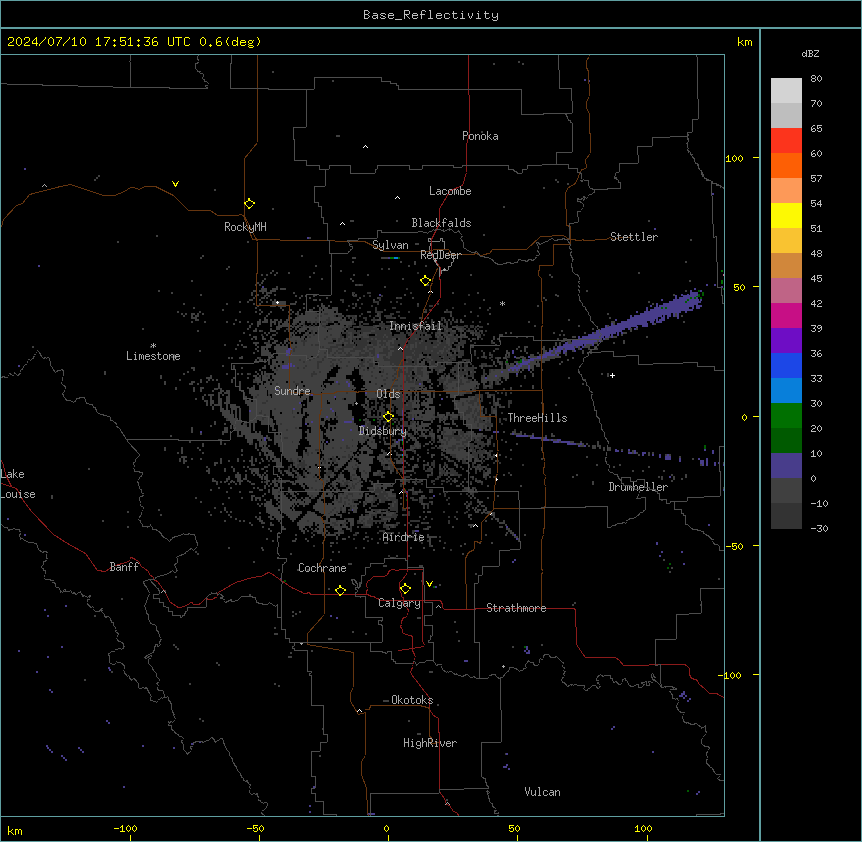
Task: Click the -30 value on the dBZ scale
Action: pyautogui.click(x=819, y=528)
